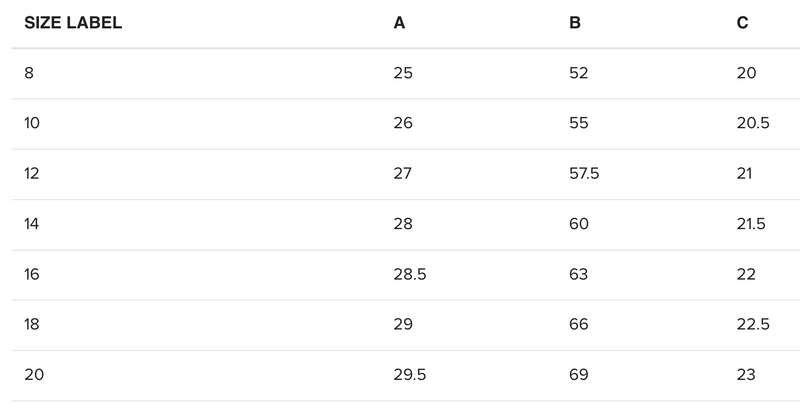Click size label 8 in first row
This screenshot has height=412, width=800.
(x=29, y=73)
